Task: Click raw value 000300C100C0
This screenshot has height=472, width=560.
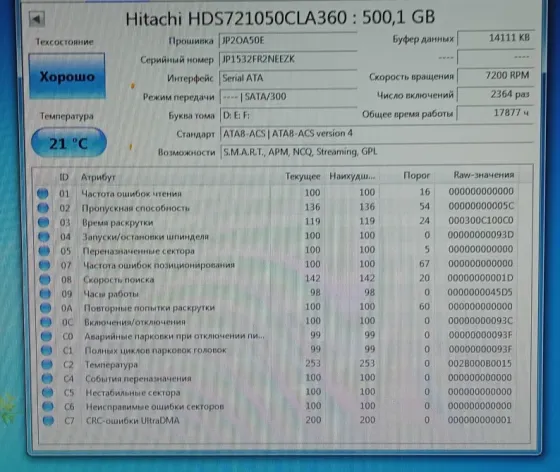Action: [x=481, y=220]
